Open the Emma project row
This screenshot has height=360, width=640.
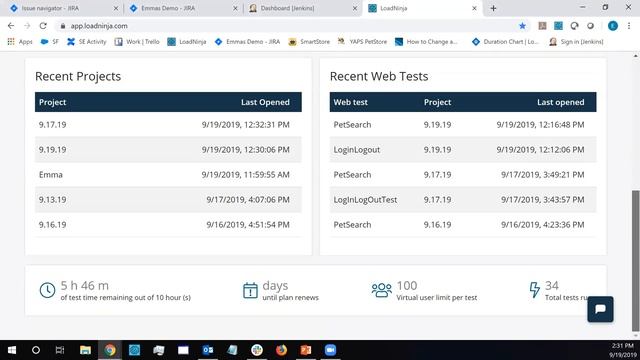(x=168, y=175)
